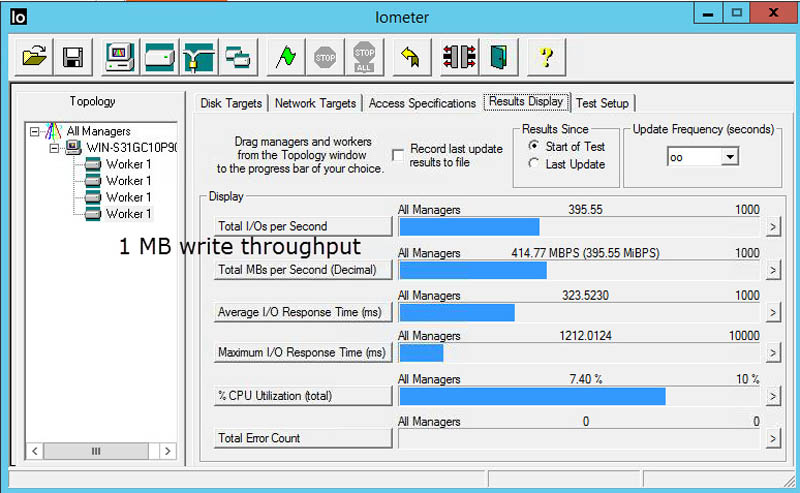Click the Total Error Count progress bar
800x493 pixels.
580,438
